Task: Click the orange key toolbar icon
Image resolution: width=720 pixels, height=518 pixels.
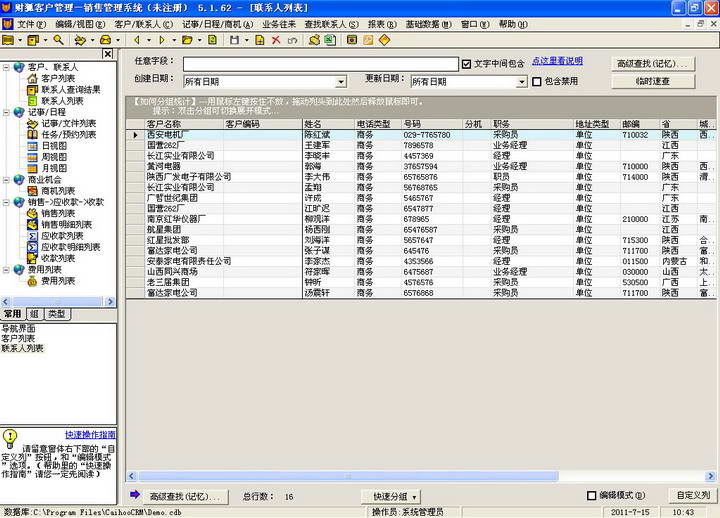Action: pyautogui.click(x=368, y=40)
